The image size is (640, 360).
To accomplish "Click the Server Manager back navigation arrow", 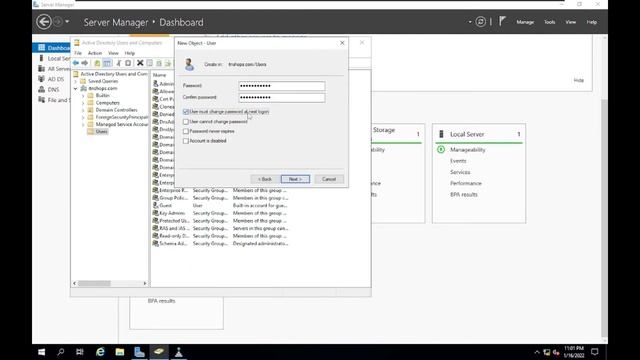I will pos(44,22).
